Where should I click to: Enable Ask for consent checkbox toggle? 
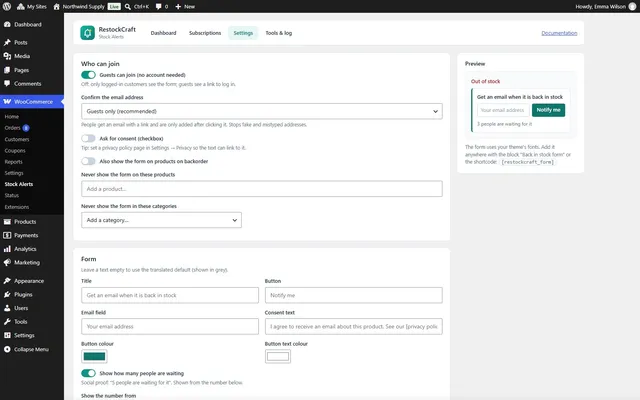pos(89,138)
